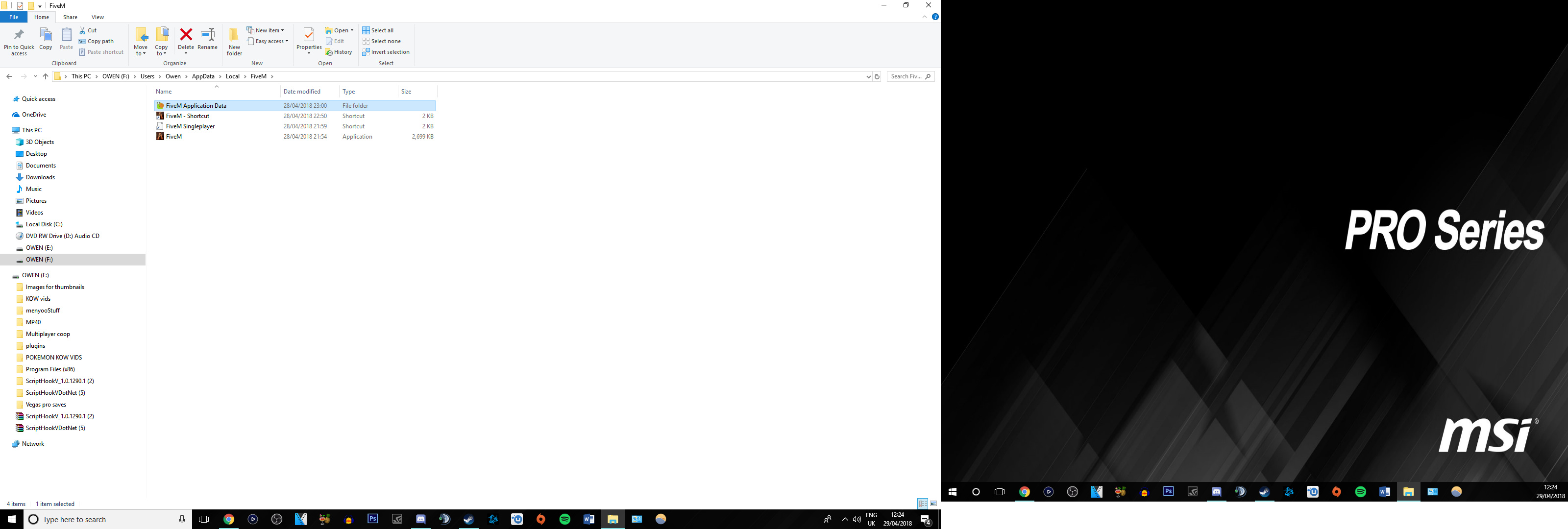Go back with the left arrow

[9, 77]
